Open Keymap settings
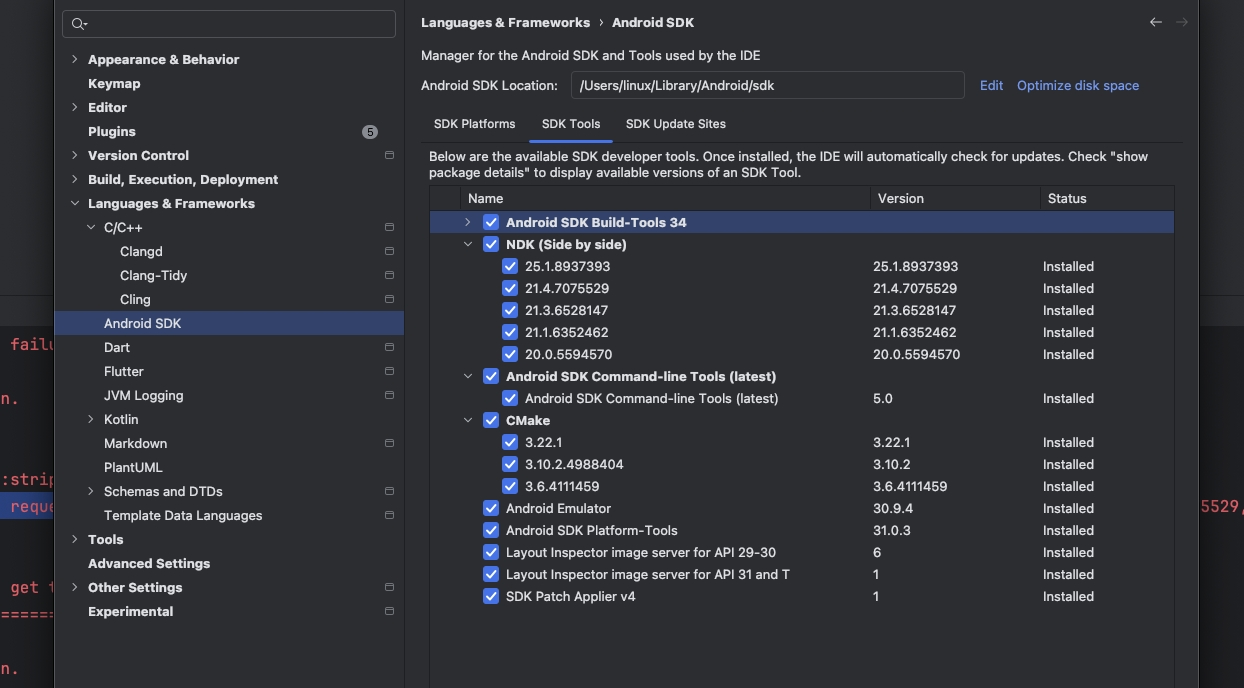1244x688 pixels. tap(114, 84)
